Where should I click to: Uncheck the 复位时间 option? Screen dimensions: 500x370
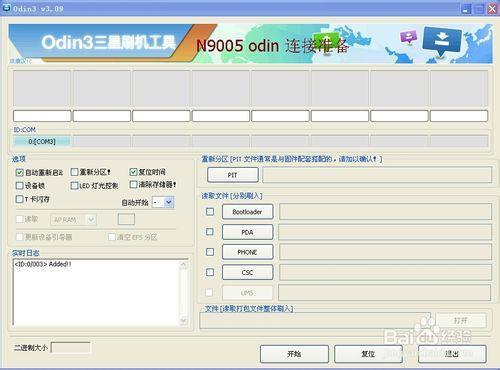click(x=133, y=172)
